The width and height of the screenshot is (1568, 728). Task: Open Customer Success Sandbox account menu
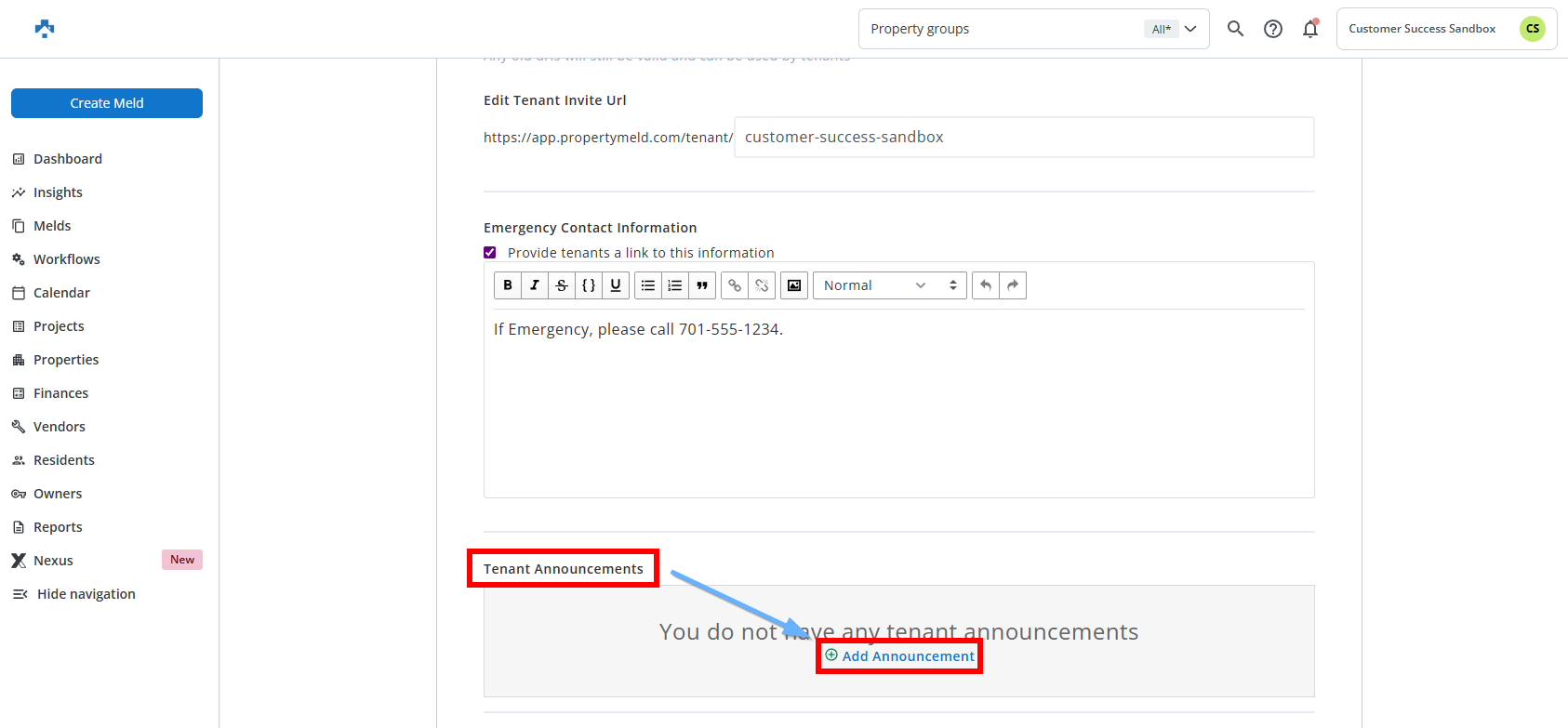pos(1445,29)
